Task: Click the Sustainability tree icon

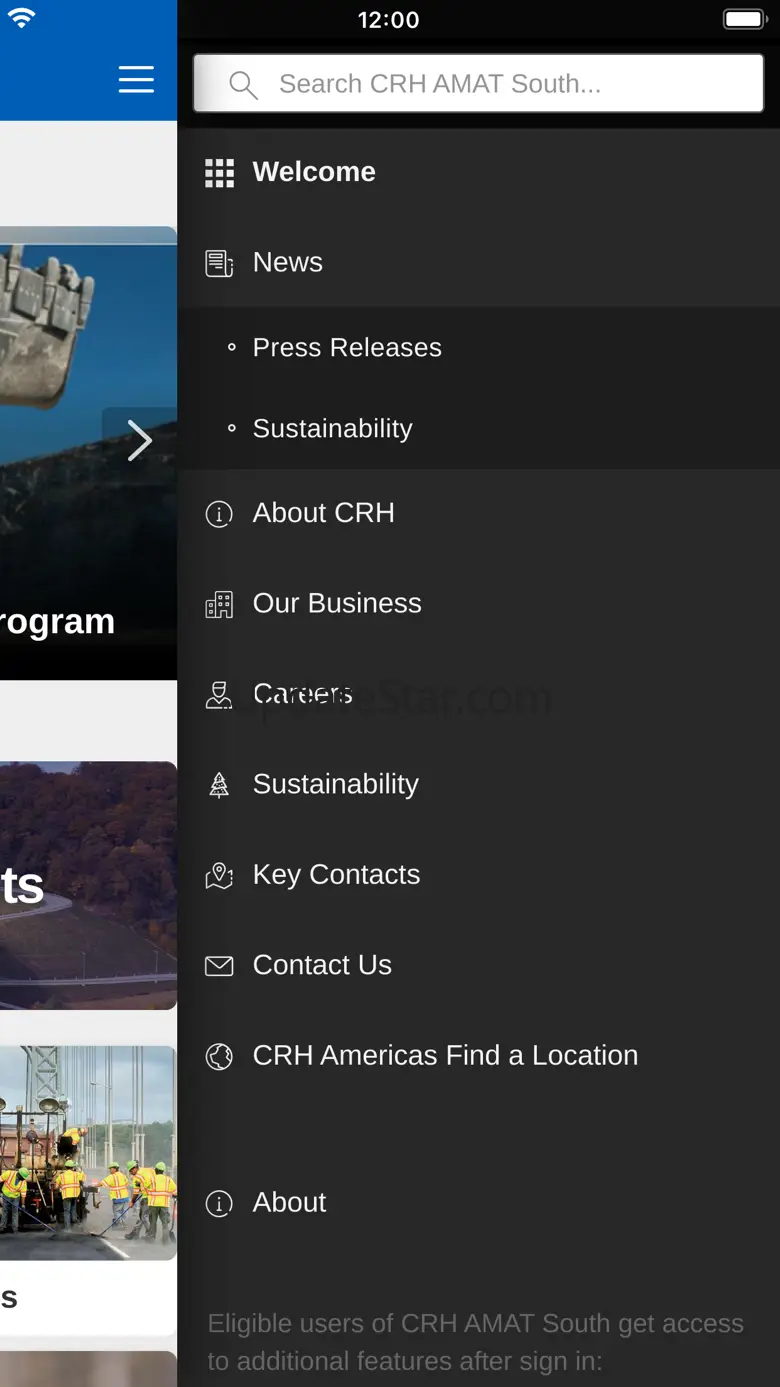Action: pyautogui.click(x=219, y=785)
